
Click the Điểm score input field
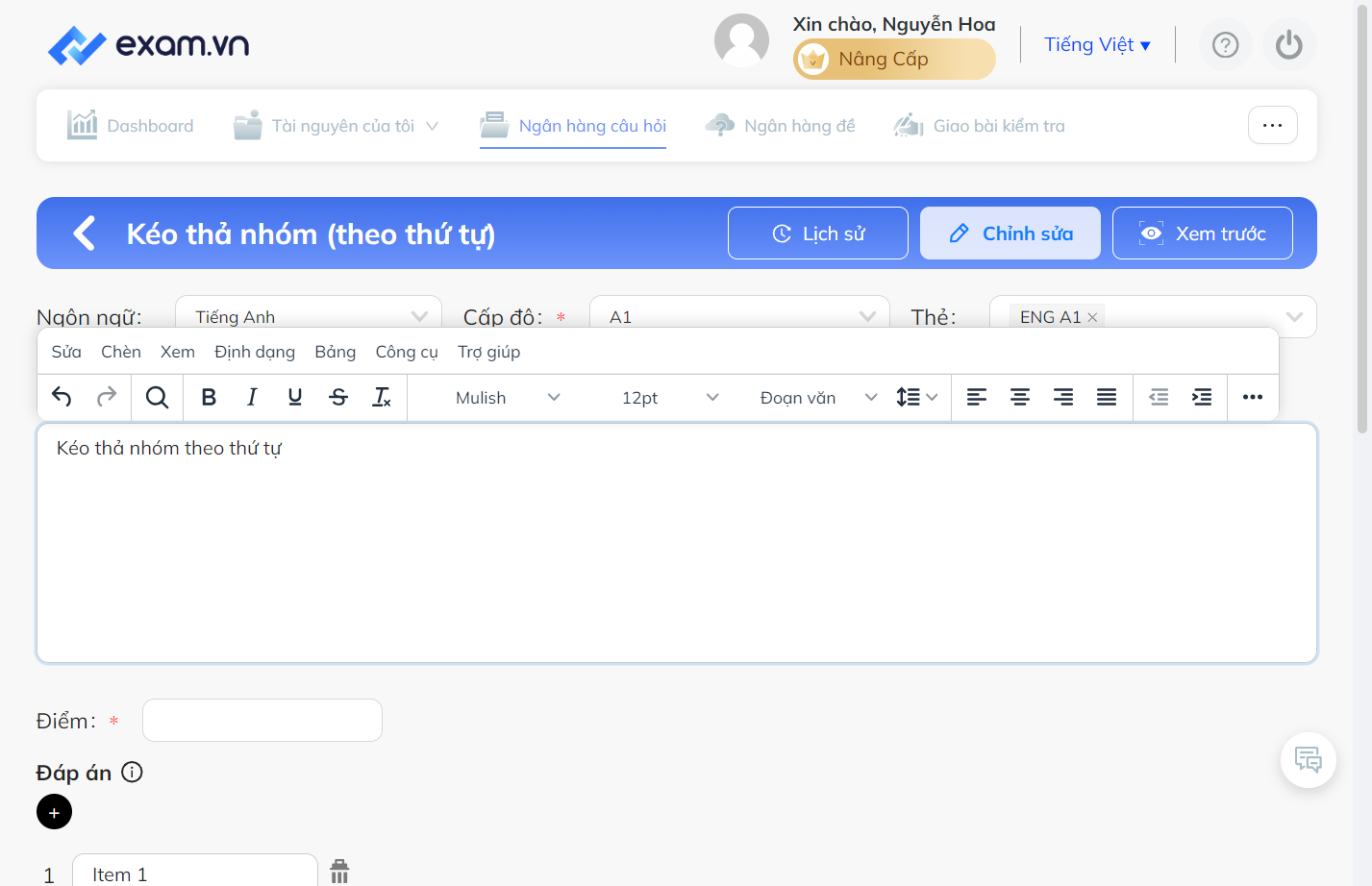[262, 720]
